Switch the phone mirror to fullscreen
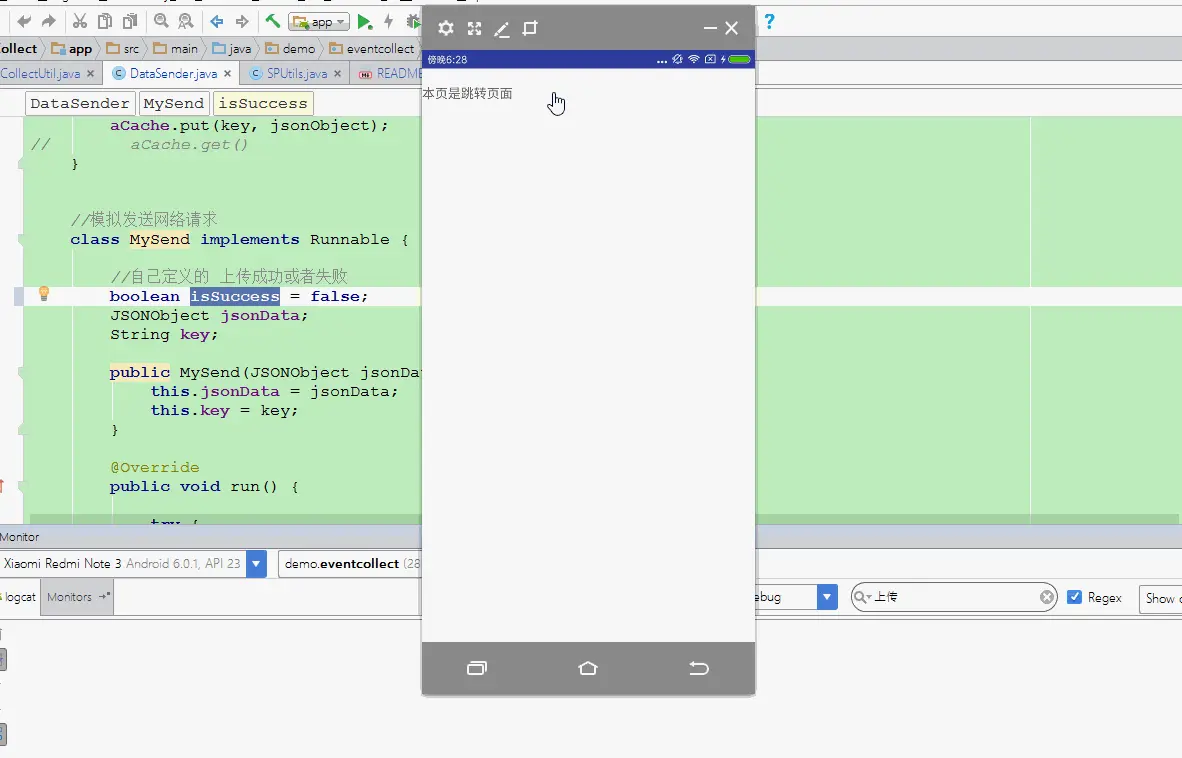Screen dimensions: 1182x758 pos(474,29)
